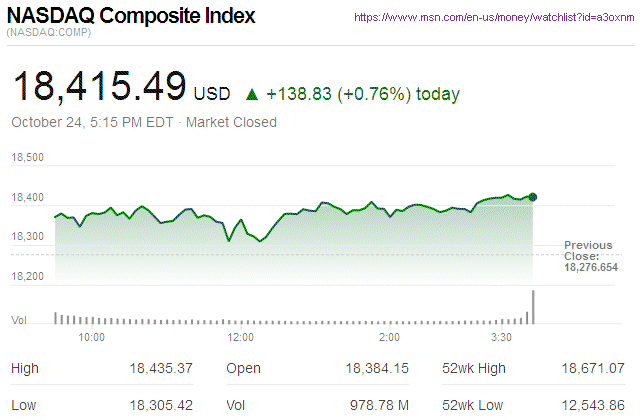Image resolution: width=640 pixels, height=420 pixels.
Task: Click the NASDAQ Composite Index title
Action: 131,17
